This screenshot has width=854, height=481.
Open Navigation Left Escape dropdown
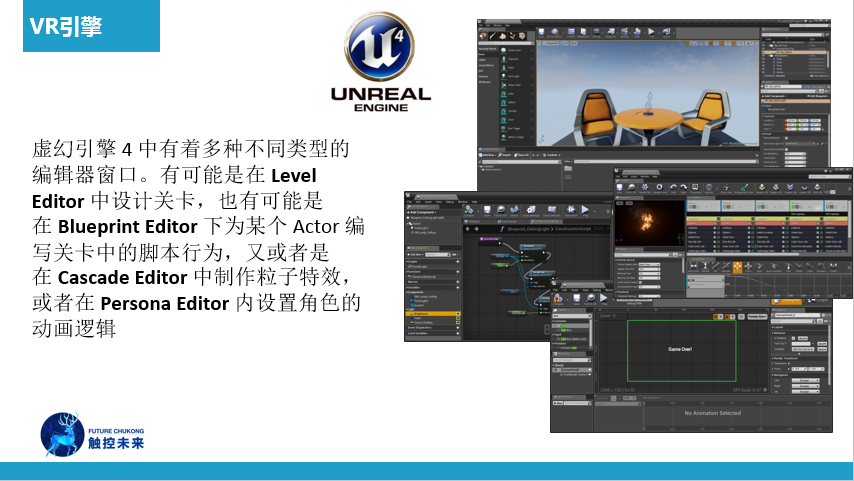[x=806, y=380]
